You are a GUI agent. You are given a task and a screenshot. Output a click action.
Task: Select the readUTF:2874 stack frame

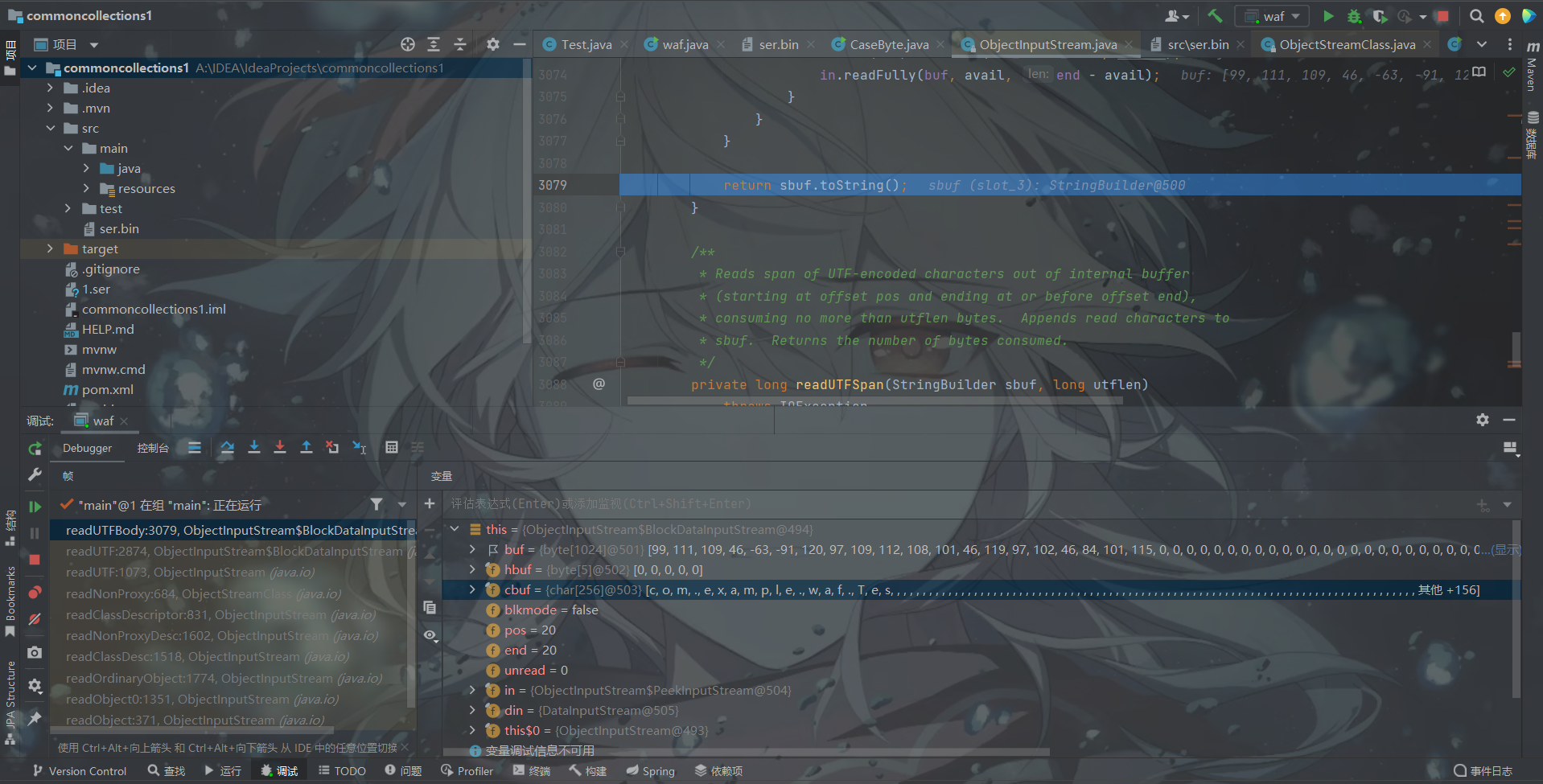coord(233,552)
